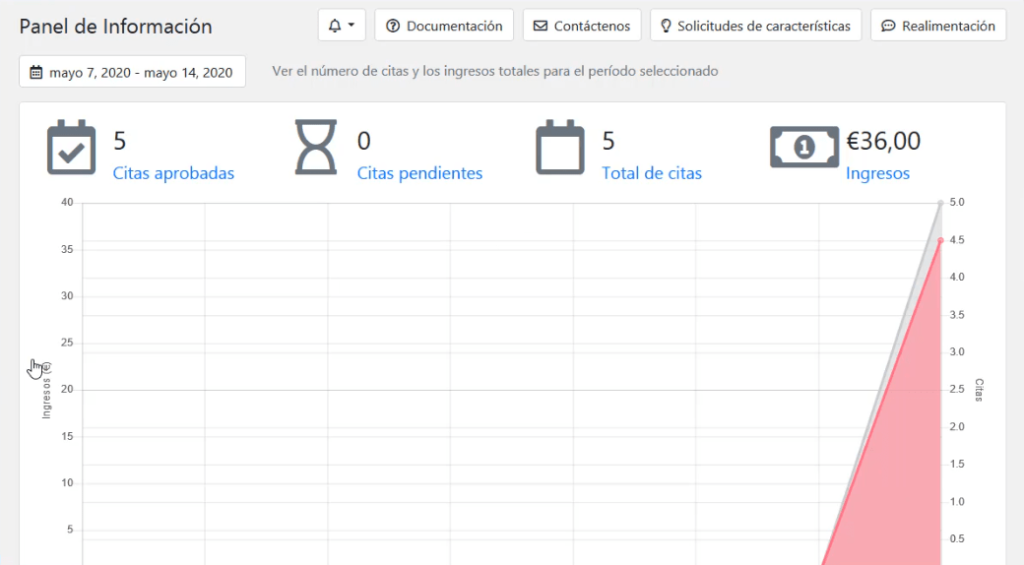Screen dimensions: 1024x565
Task: Click the pending appointments count 0
Action: tap(364, 141)
